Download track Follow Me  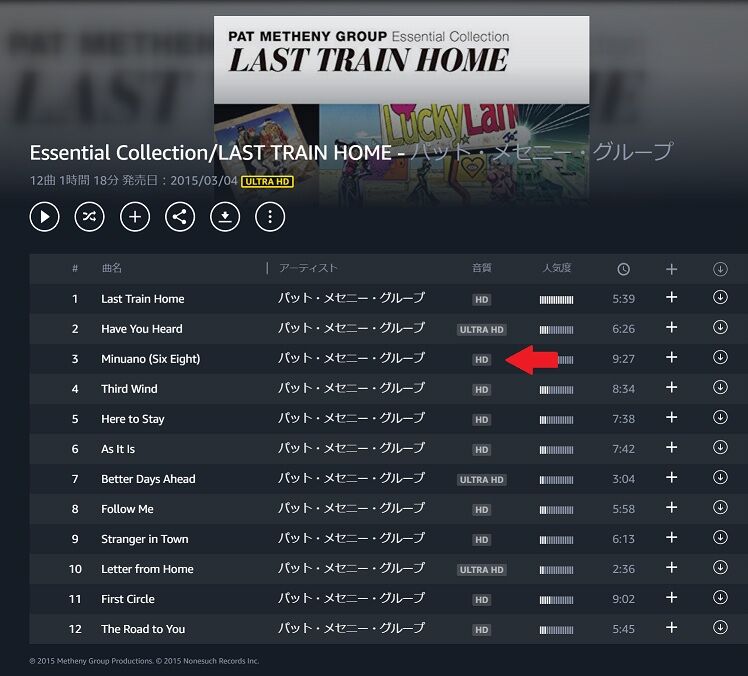coord(720,508)
